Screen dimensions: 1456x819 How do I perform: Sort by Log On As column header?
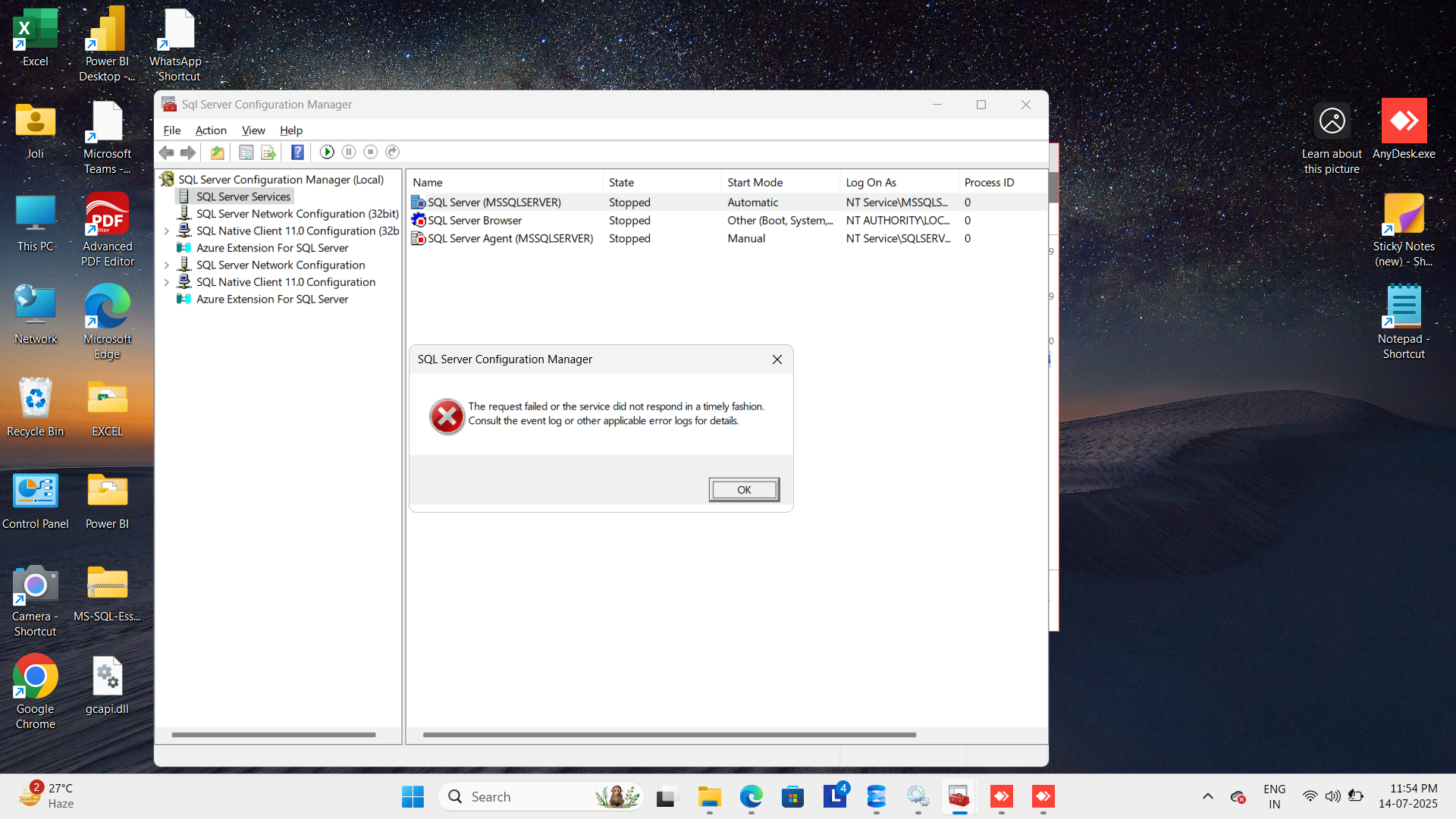pyautogui.click(x=899, y=183)
